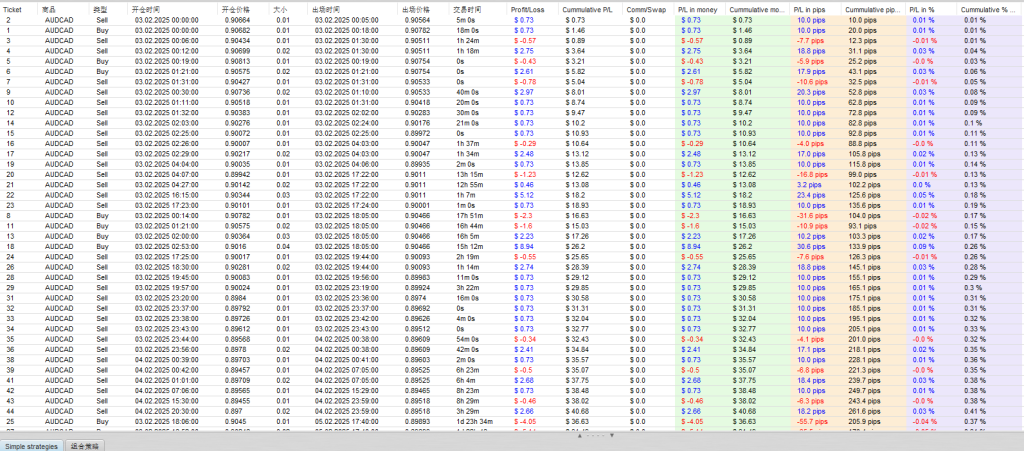The width and height of the screenshot is (1024, 451).
Task: Sort by 开仓价格 column header
Action: [238, 8]
